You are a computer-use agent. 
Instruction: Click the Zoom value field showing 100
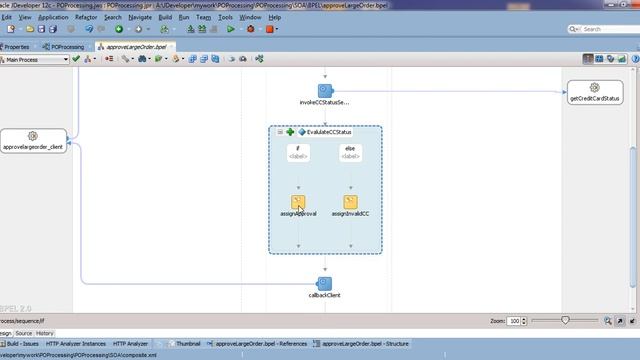tap(514, 321)
